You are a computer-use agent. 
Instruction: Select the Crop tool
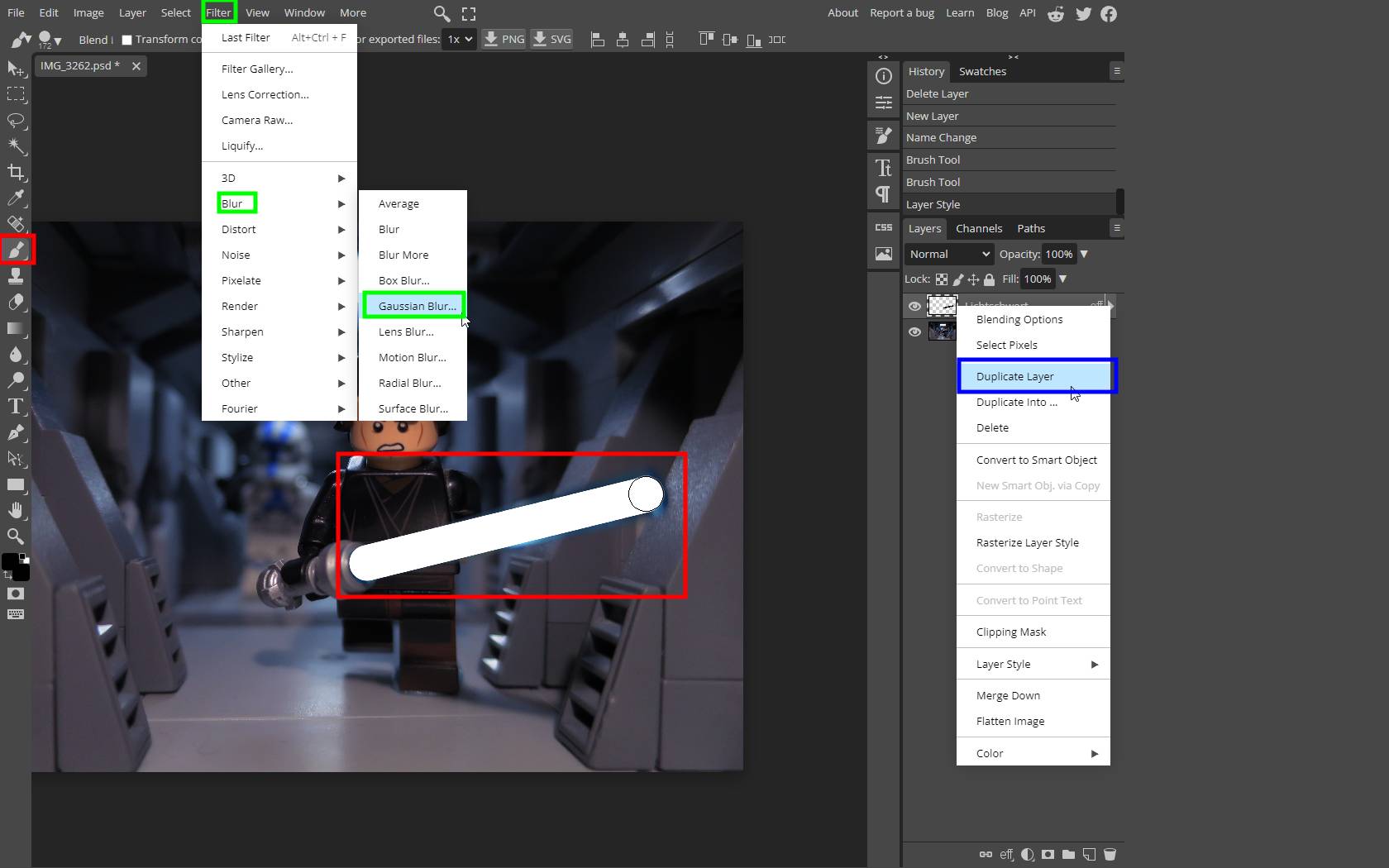click(16, 172)
